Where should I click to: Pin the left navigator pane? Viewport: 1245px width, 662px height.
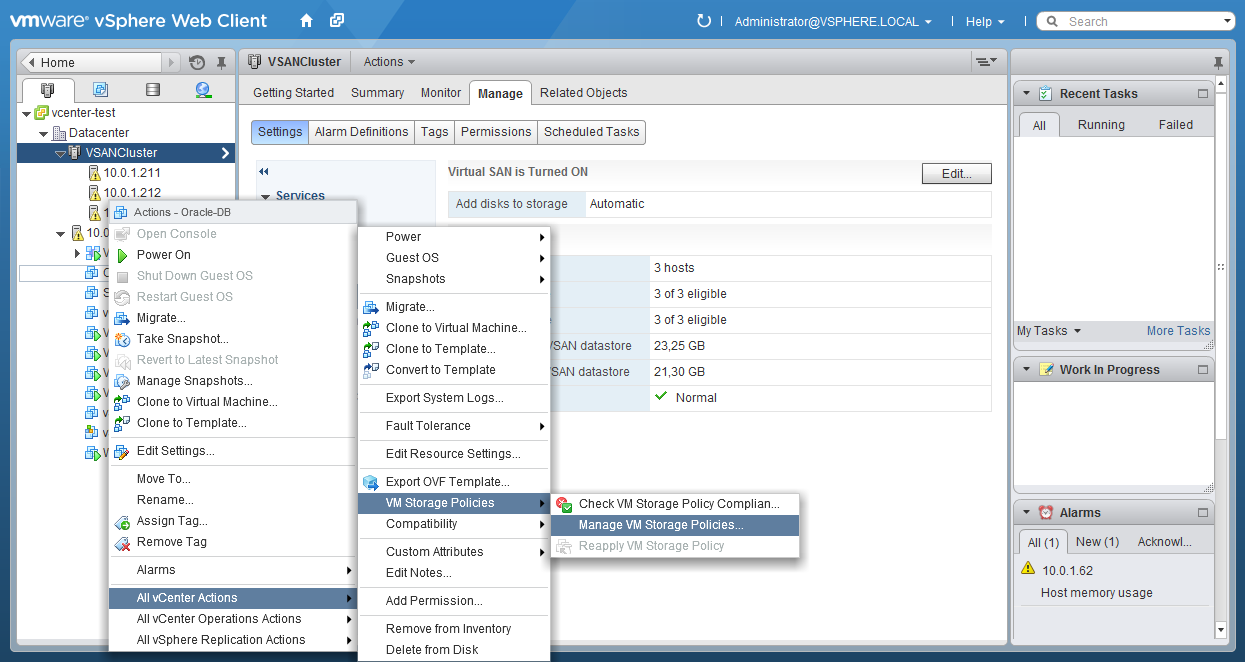pos(222,62)
